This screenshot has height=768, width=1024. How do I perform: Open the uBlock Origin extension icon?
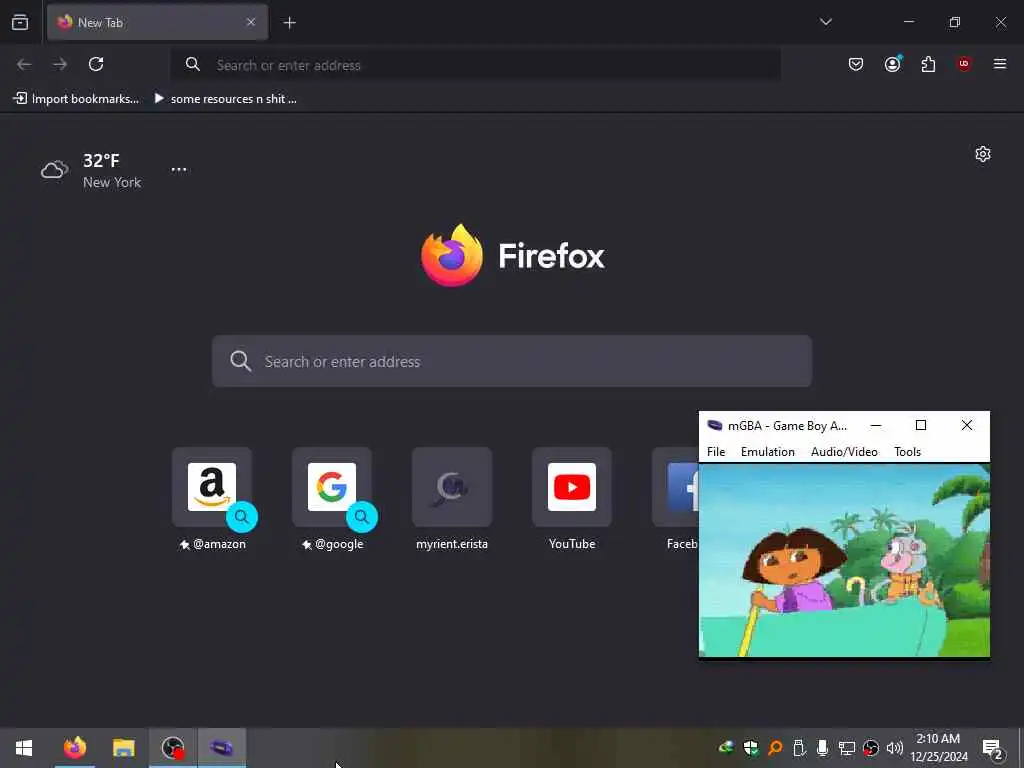coord(964,64)
